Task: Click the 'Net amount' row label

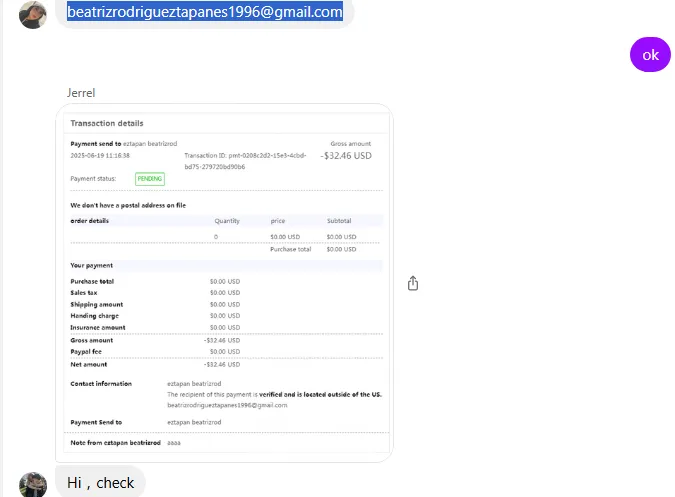Action: coord(89,364)
